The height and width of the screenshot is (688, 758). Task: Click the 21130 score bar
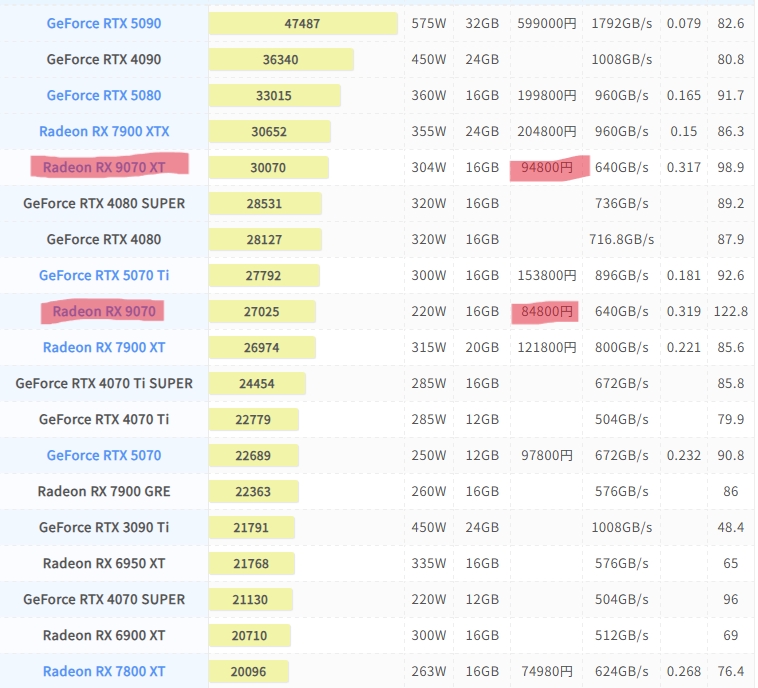(250, 600)
